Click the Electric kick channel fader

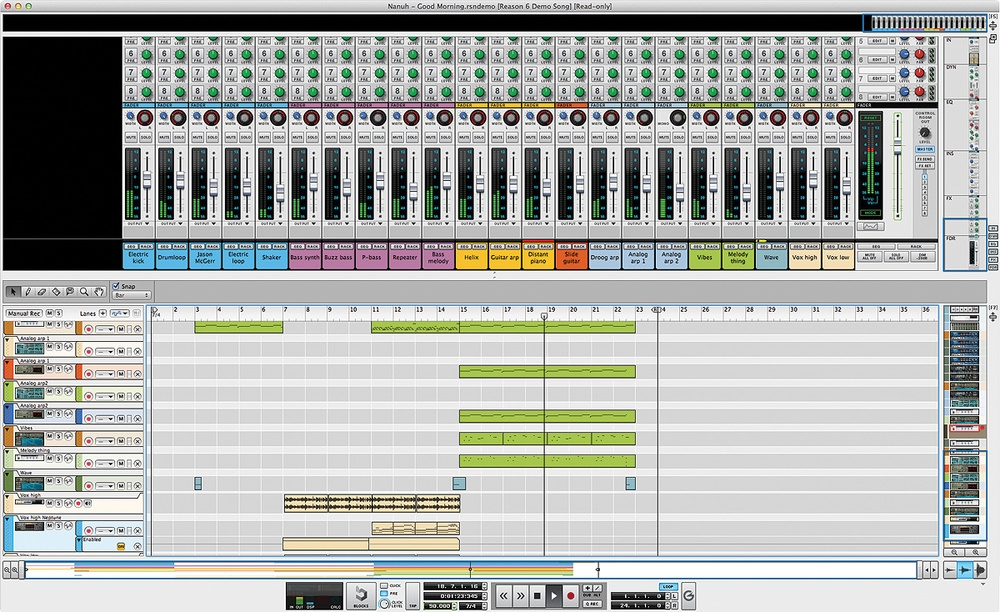coord(146,180)
